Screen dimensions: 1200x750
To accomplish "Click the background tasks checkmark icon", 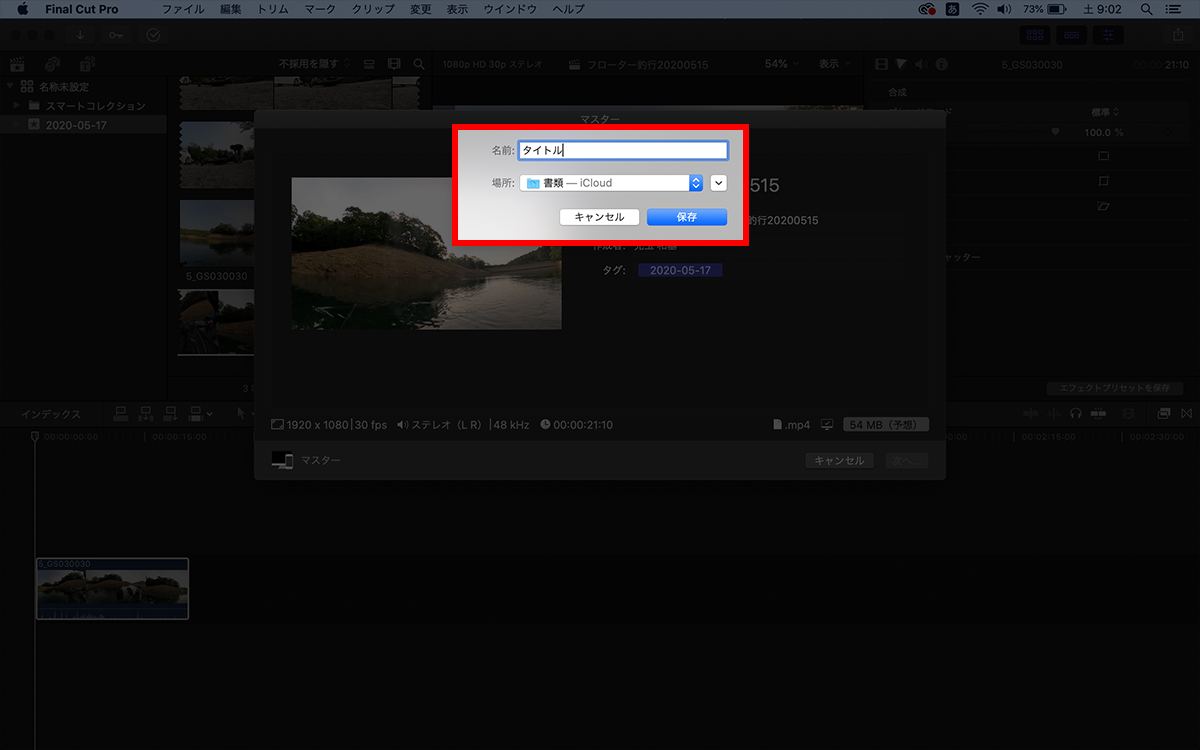I will 153,35.
